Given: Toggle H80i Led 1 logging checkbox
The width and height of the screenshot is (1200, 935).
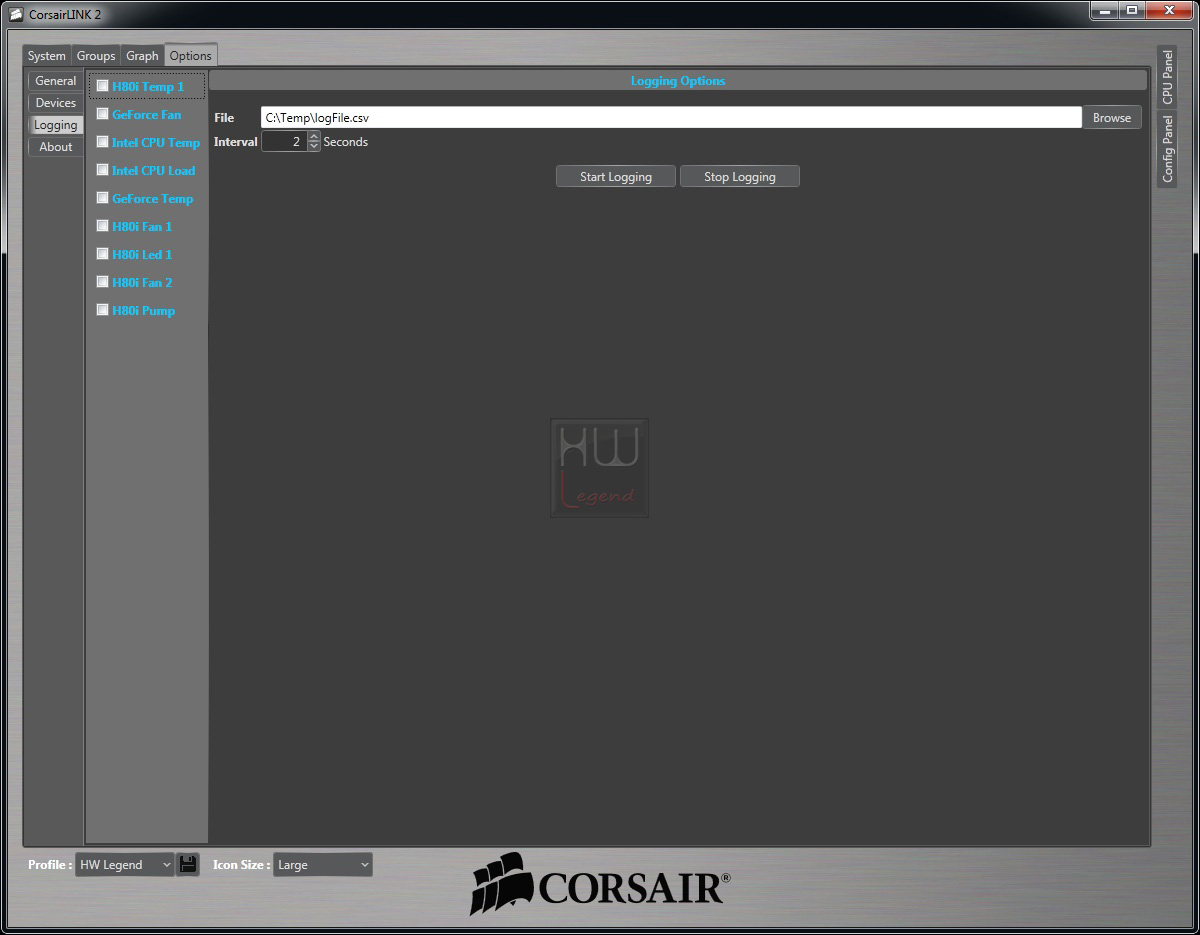Looking at the screenshot, I should (x=102, y=254).
